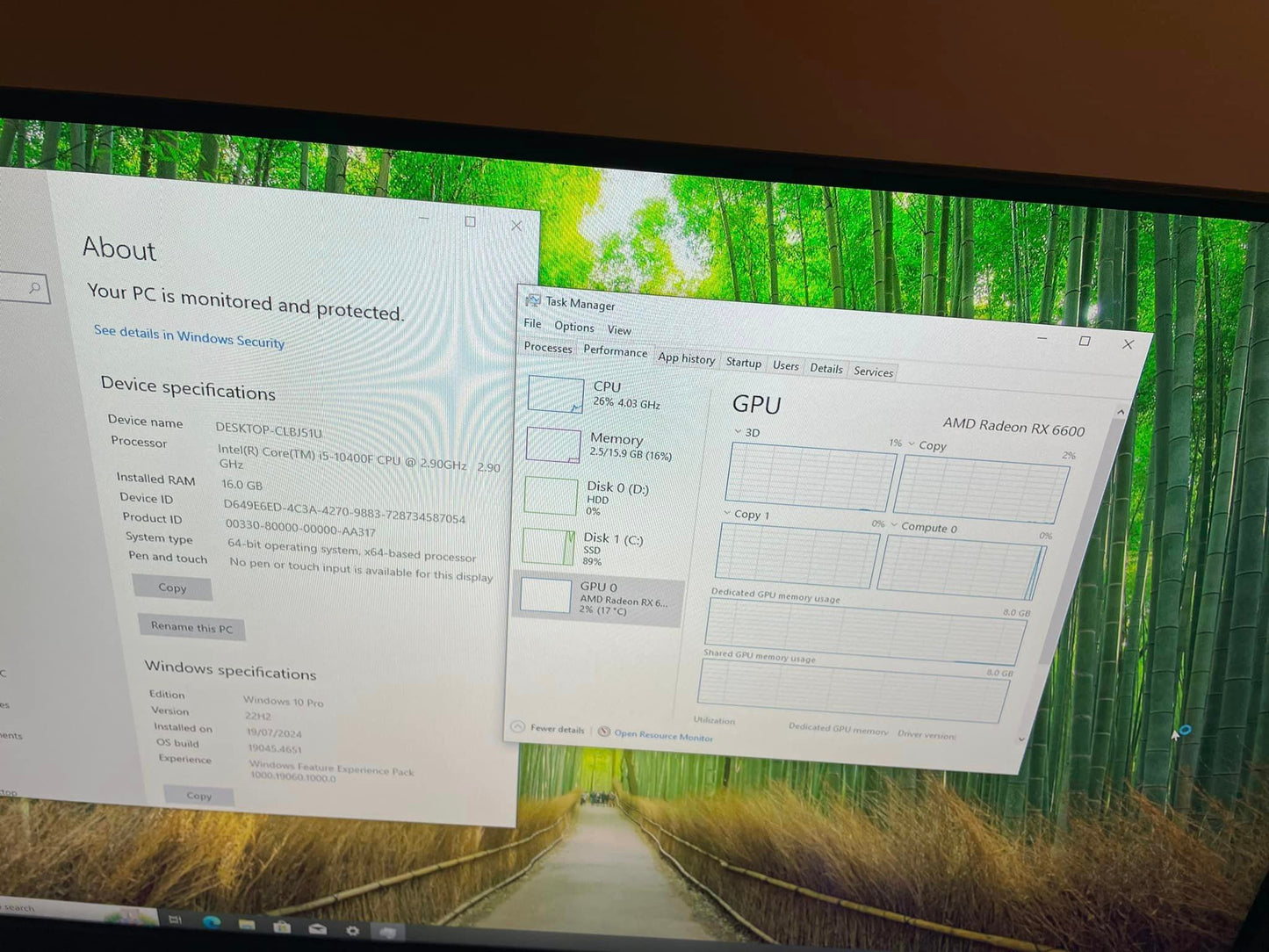Collapse the 3D engine graph section
This screenshot has width=1269, height=952.
(x=739, y=432)
